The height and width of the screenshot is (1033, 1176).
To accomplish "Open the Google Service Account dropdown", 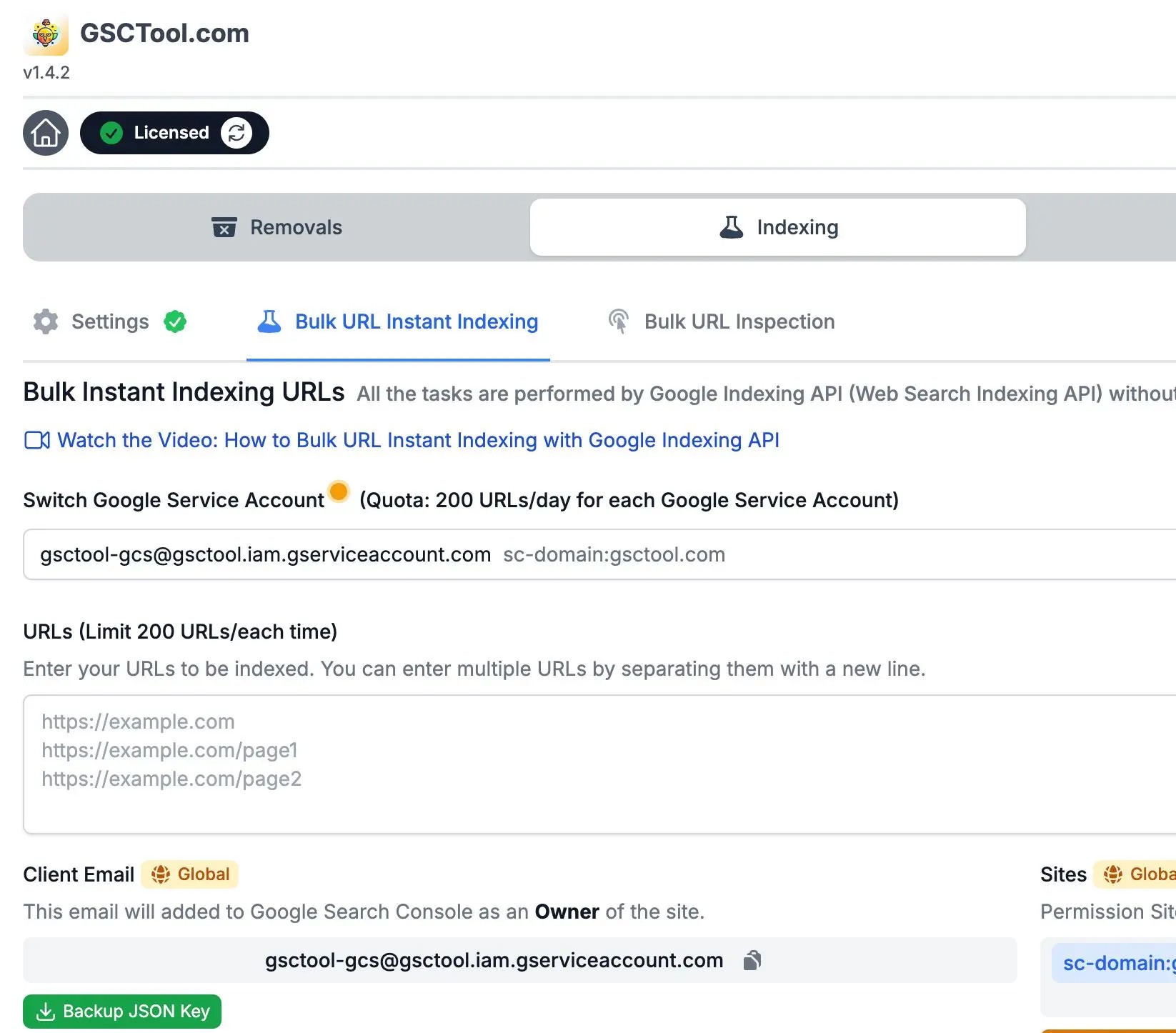I will [600, 554].
